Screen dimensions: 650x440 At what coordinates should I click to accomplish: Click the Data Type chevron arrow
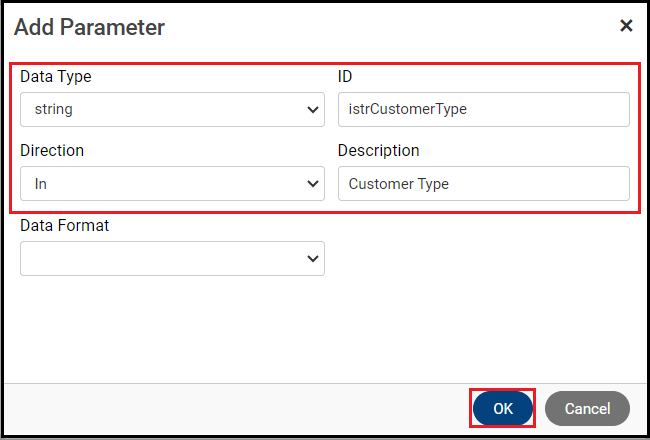312,110
